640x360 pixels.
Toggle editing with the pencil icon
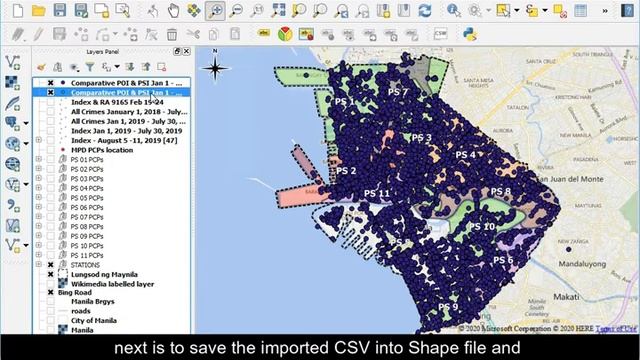tap(38, 34)
